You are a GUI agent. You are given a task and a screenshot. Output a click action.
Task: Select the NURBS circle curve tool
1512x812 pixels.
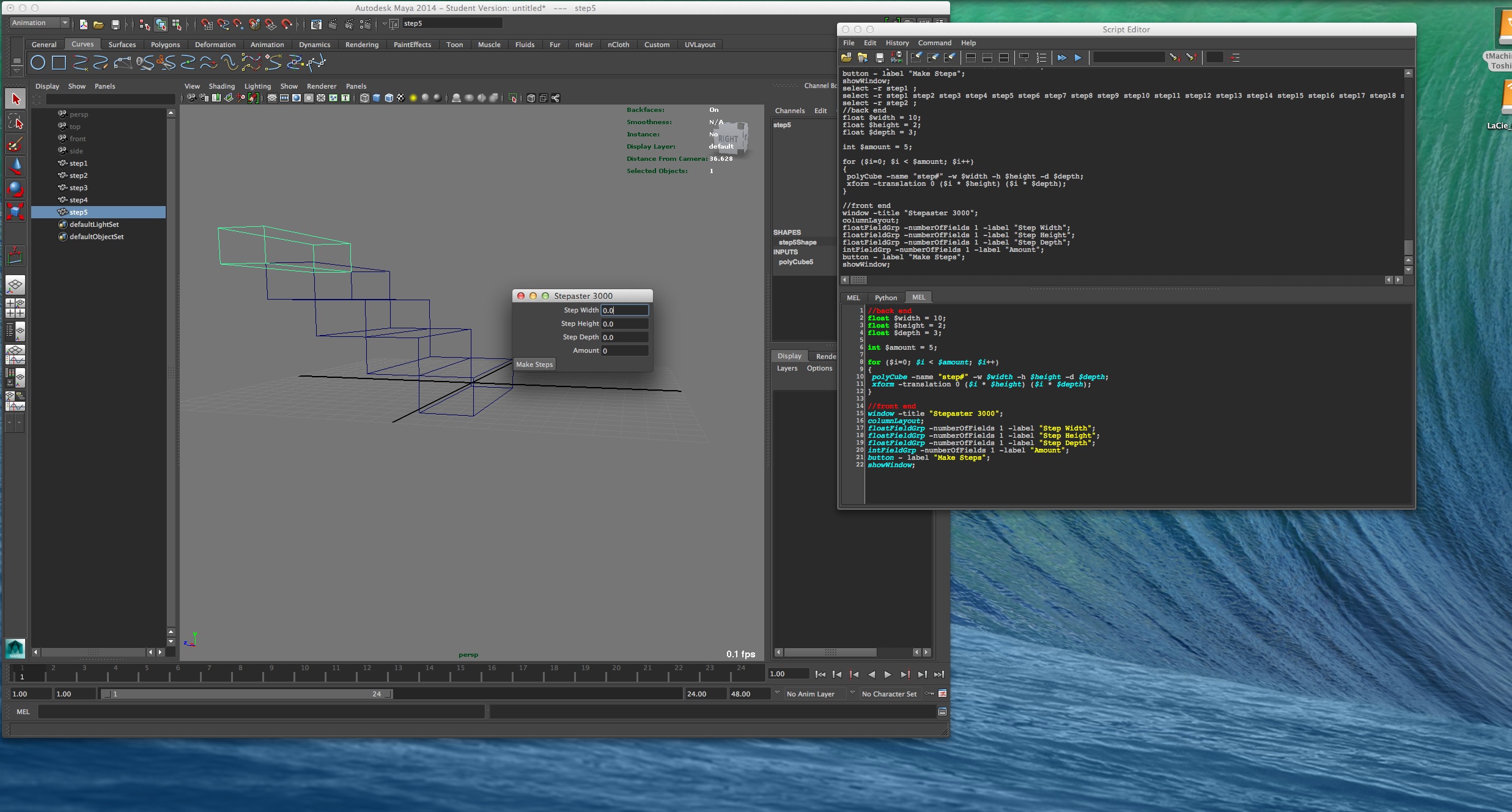(x=38, y=62)
